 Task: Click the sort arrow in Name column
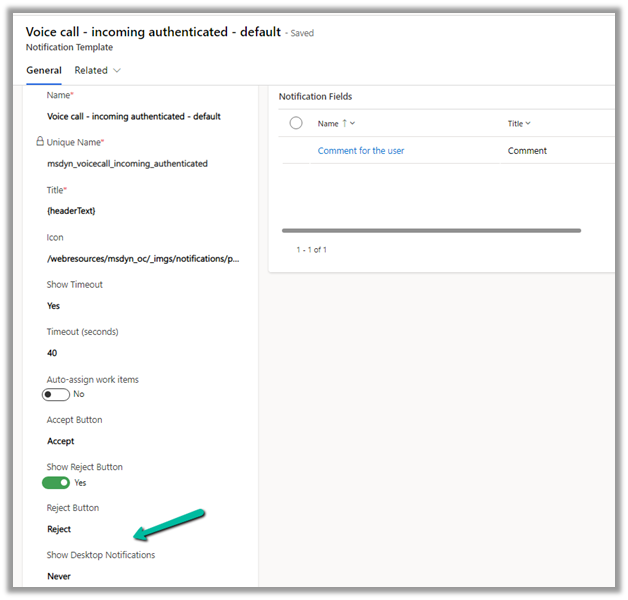tap(345, 124)
